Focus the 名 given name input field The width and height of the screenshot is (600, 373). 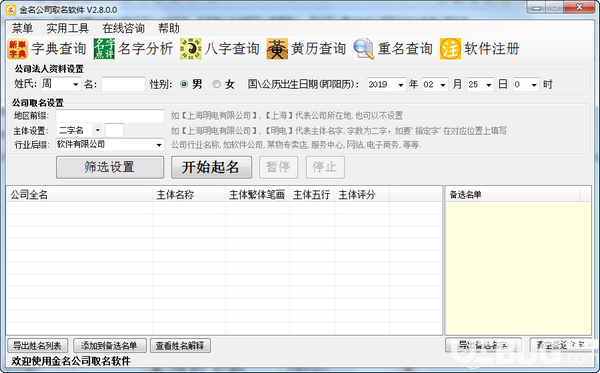[123, 84]
